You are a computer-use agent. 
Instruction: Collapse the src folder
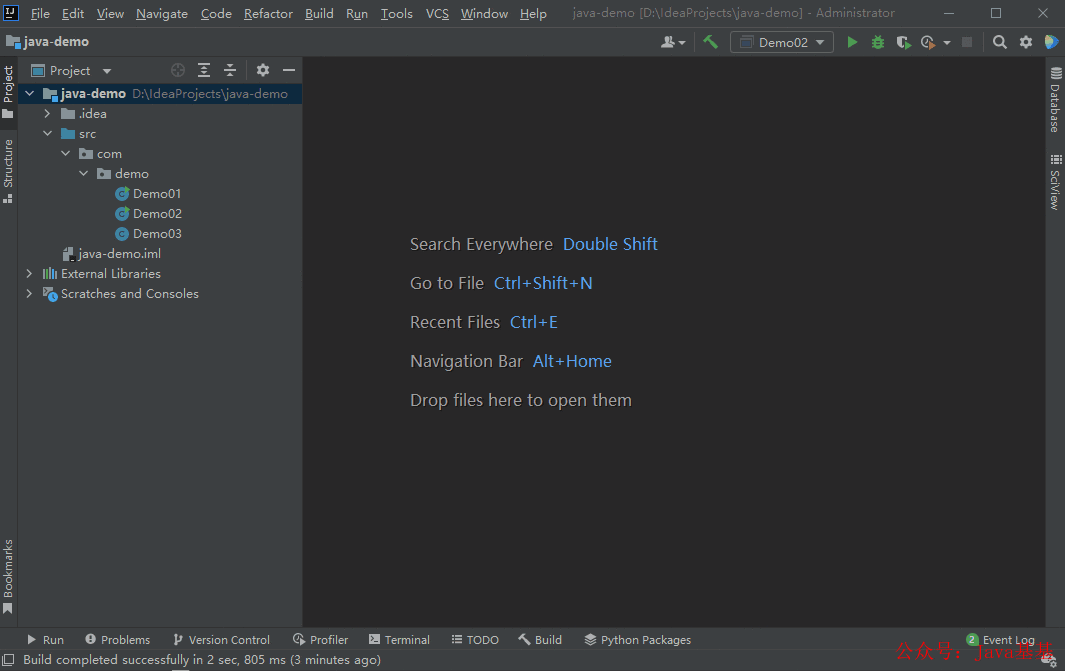tap(48, 134)
